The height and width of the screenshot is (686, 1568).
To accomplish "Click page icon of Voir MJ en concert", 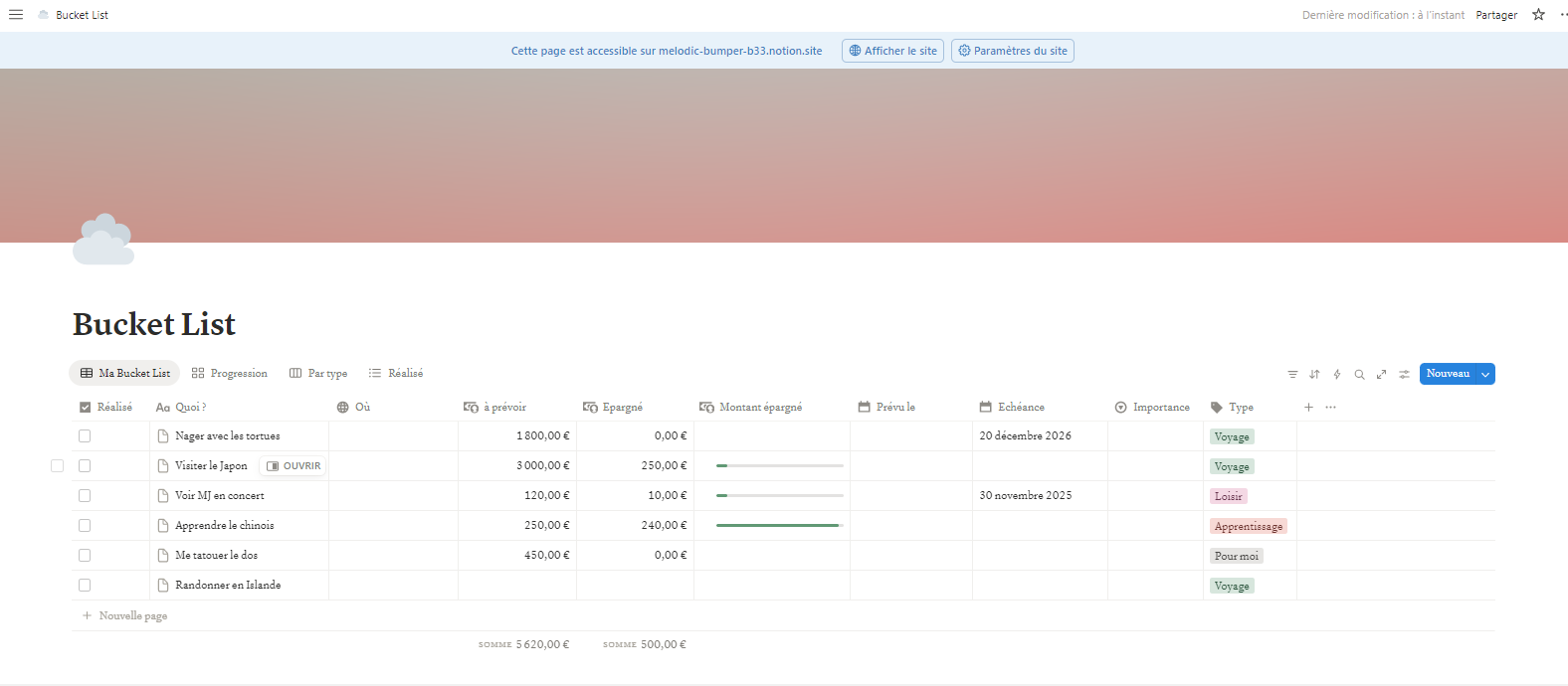I will pyautogui.click(x=163, y=496).
